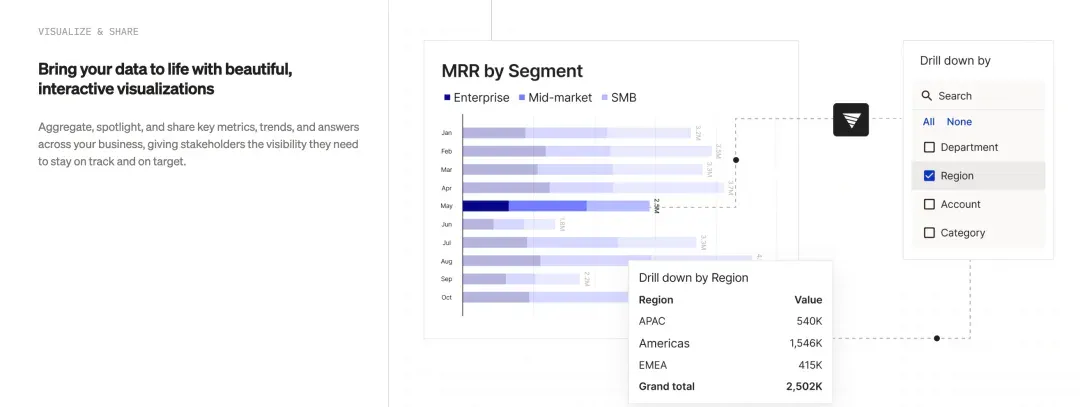Click the Enterprise legend color square

click(x=447, y=98)
